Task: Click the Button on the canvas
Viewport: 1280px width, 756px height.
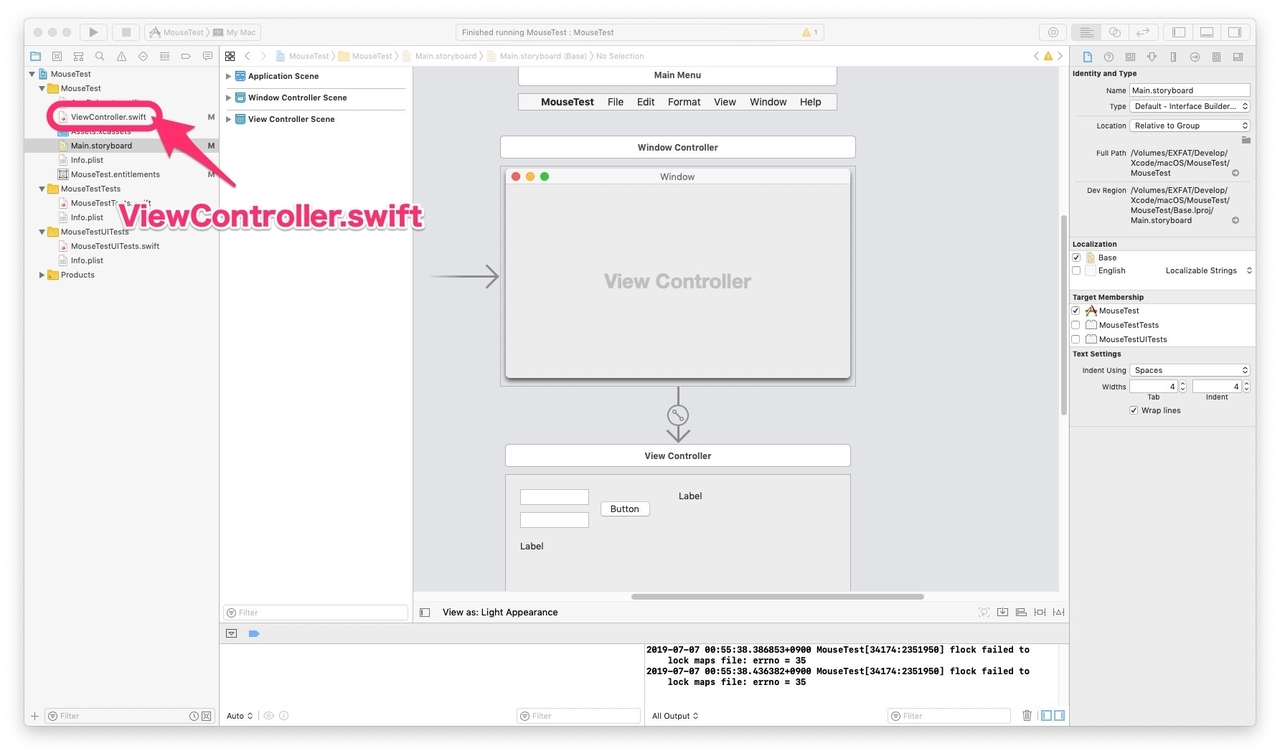Action: [625, 509]
